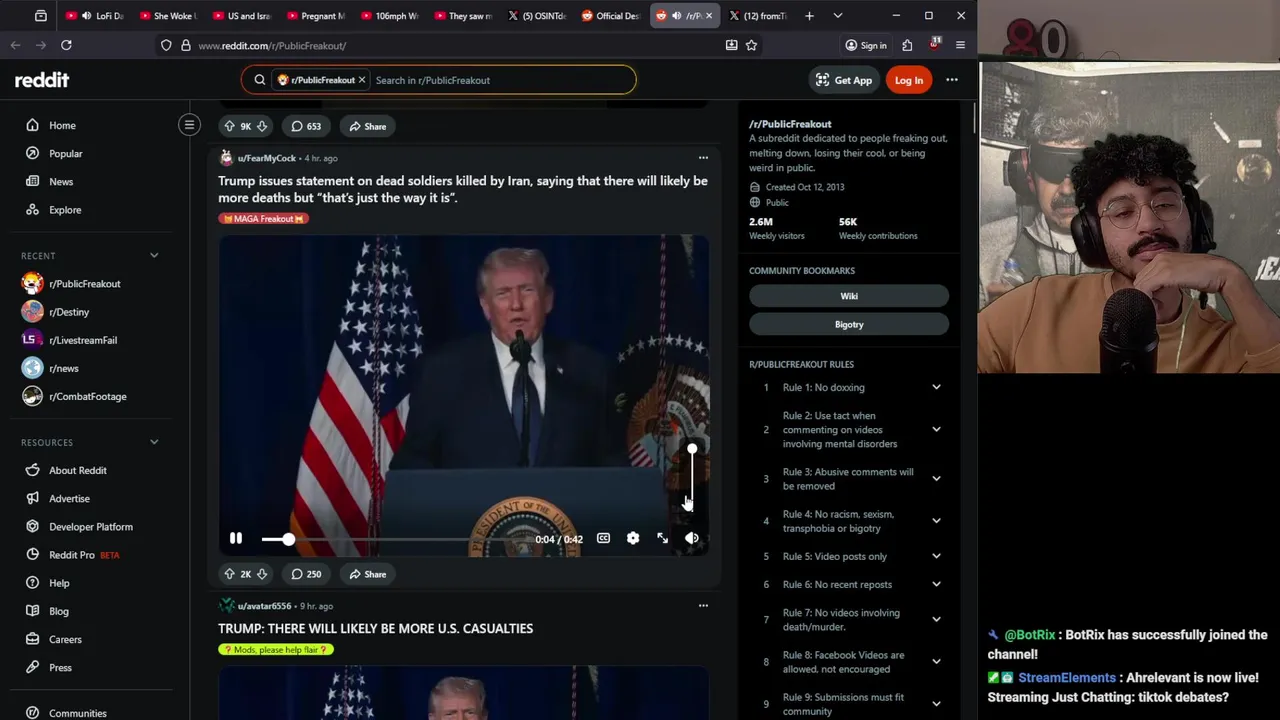1280x720 pixels.
Task: Open Reddit Pro BETA link
Action: [x=84, y=555]
